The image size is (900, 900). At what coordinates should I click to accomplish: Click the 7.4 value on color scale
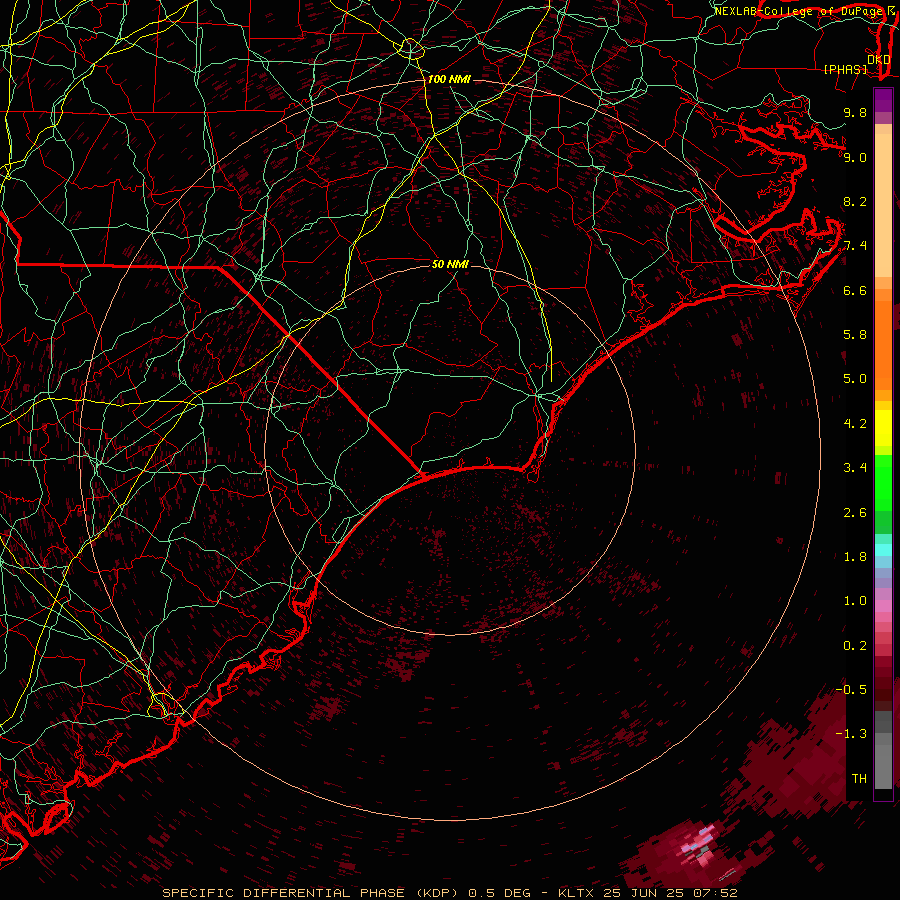pos(855,246)
